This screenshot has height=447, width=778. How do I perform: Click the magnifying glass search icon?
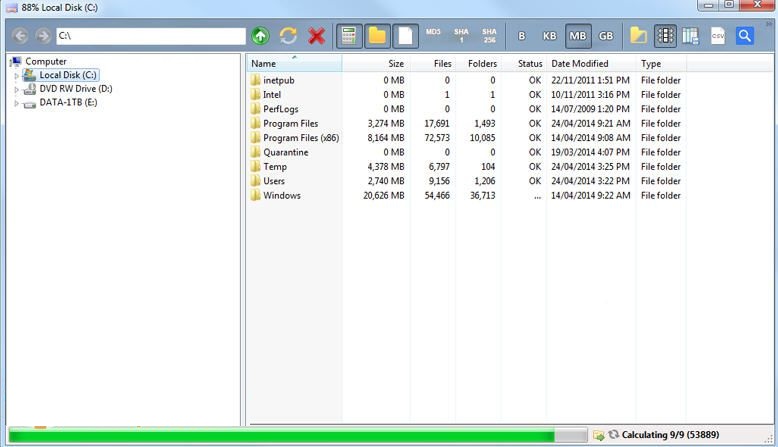pos(745,36)
